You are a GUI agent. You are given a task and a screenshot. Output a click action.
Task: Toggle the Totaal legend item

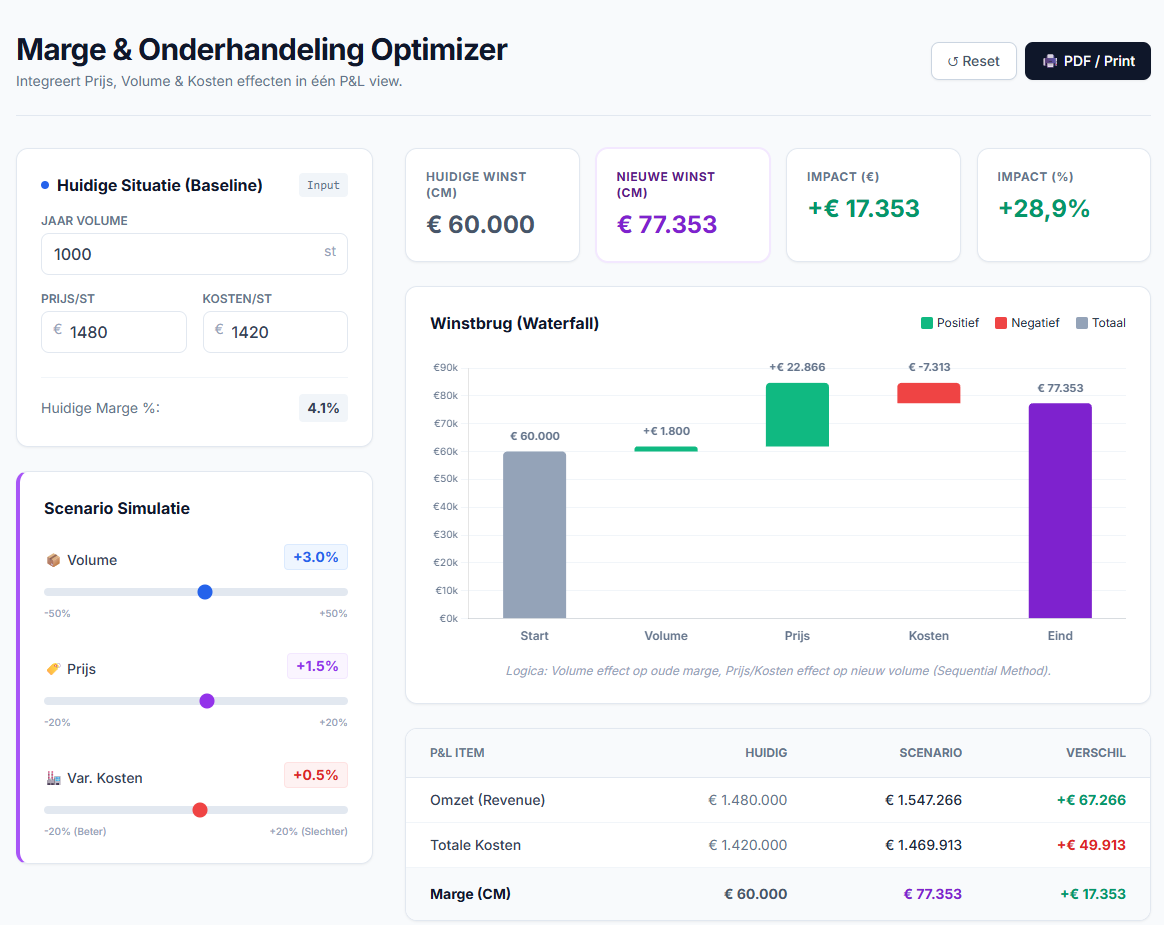pos(1101,323)
